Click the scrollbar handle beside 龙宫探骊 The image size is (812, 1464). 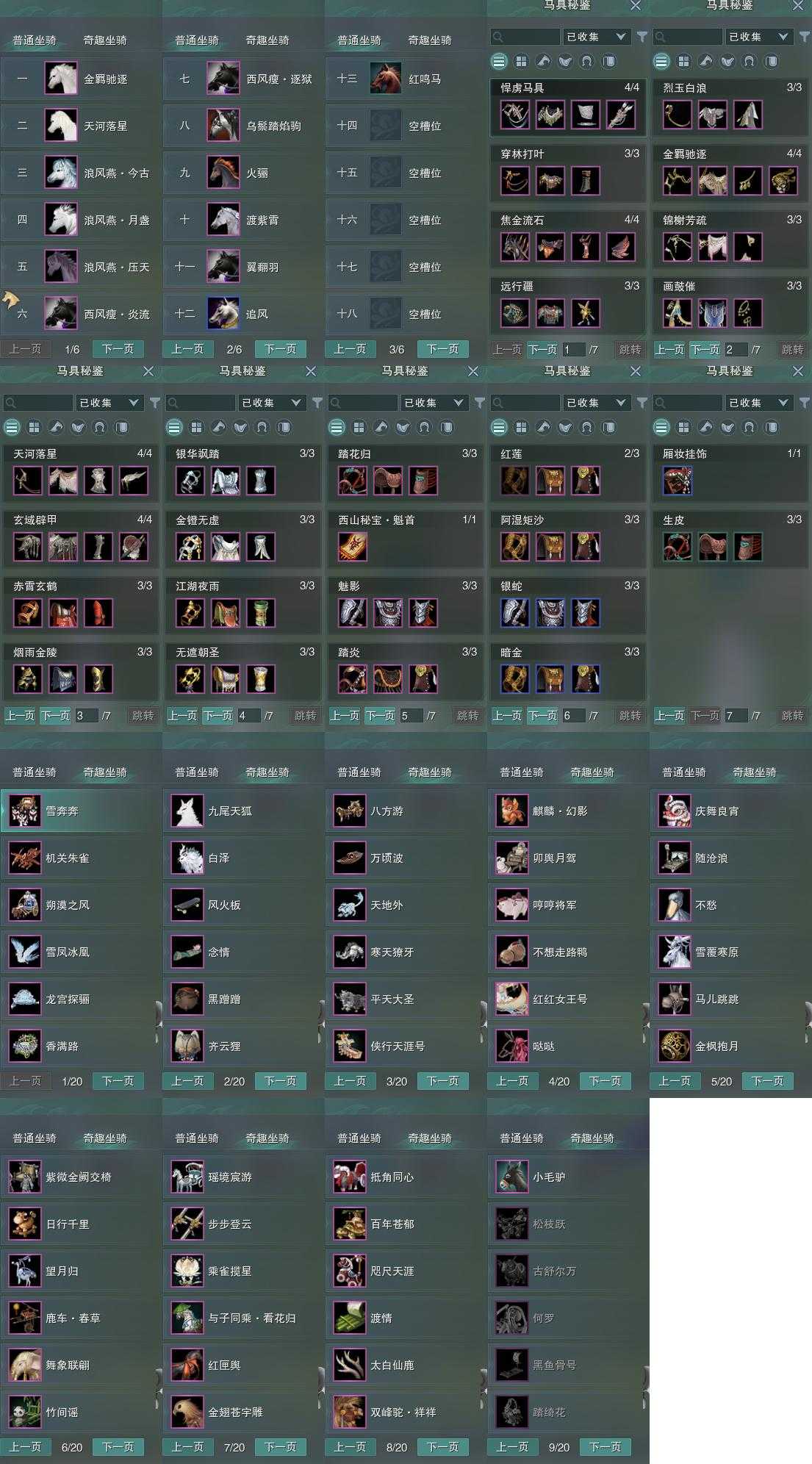pyautogui.click(x=158, y=1016)
